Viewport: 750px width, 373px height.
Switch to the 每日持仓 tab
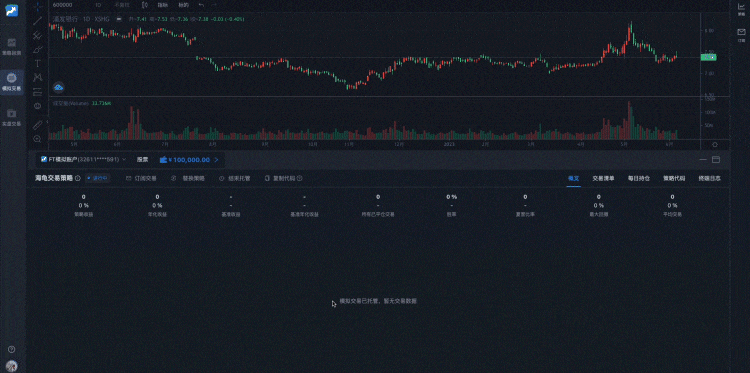pos(639,178)
